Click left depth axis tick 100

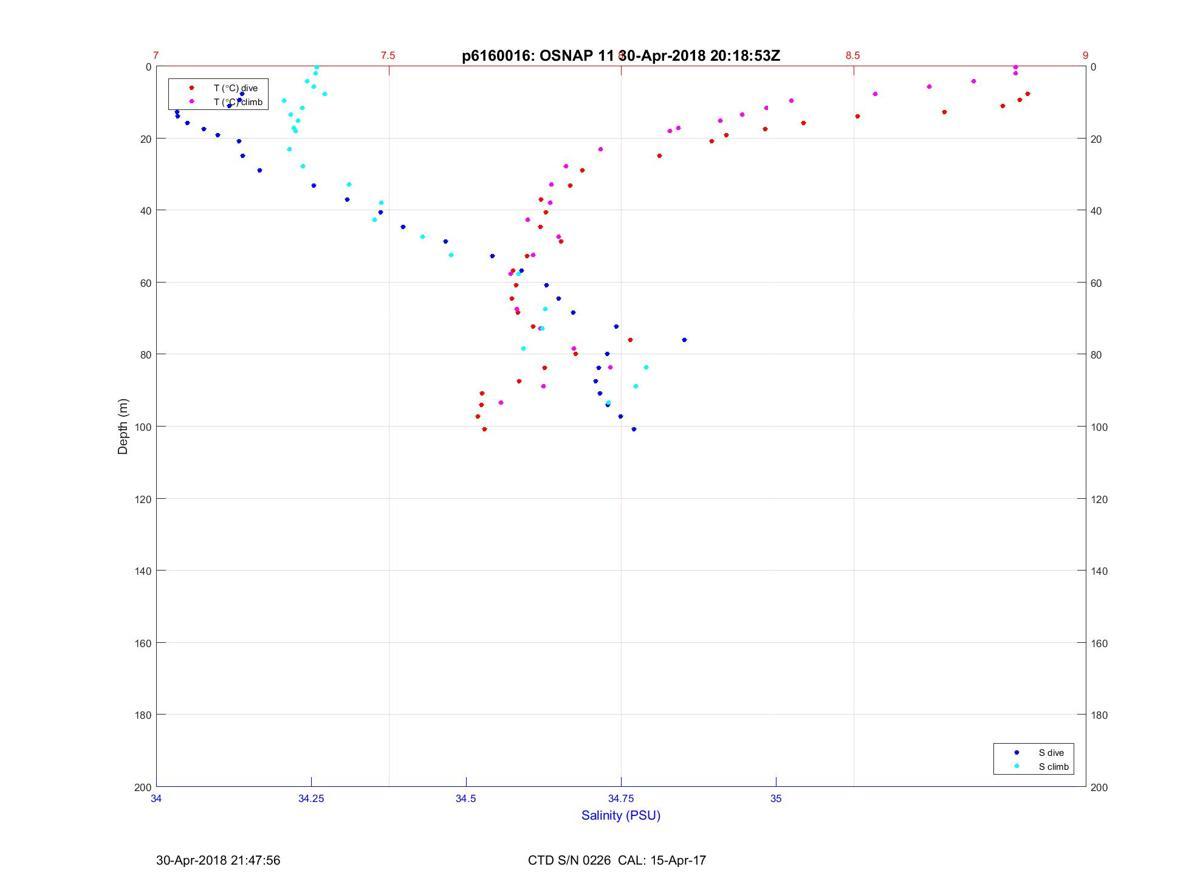point(142,427)
